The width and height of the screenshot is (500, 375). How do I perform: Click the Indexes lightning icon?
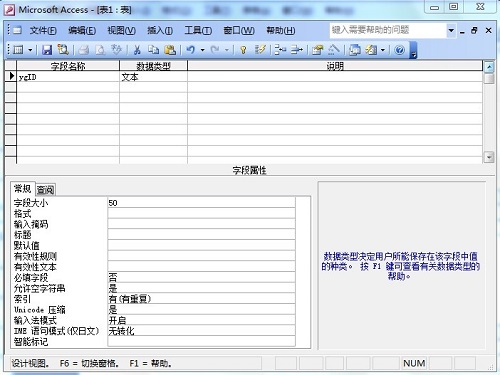(260, 50)
